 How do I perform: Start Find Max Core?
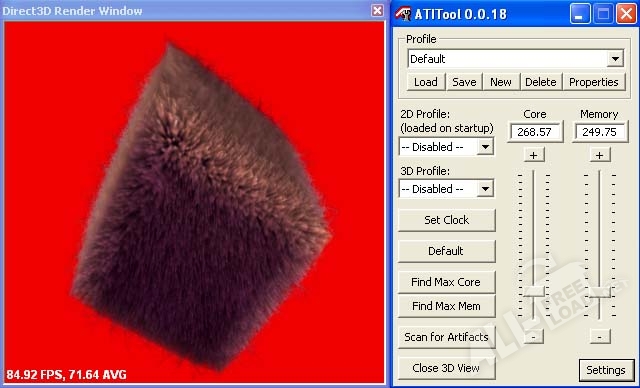[447, 282]
